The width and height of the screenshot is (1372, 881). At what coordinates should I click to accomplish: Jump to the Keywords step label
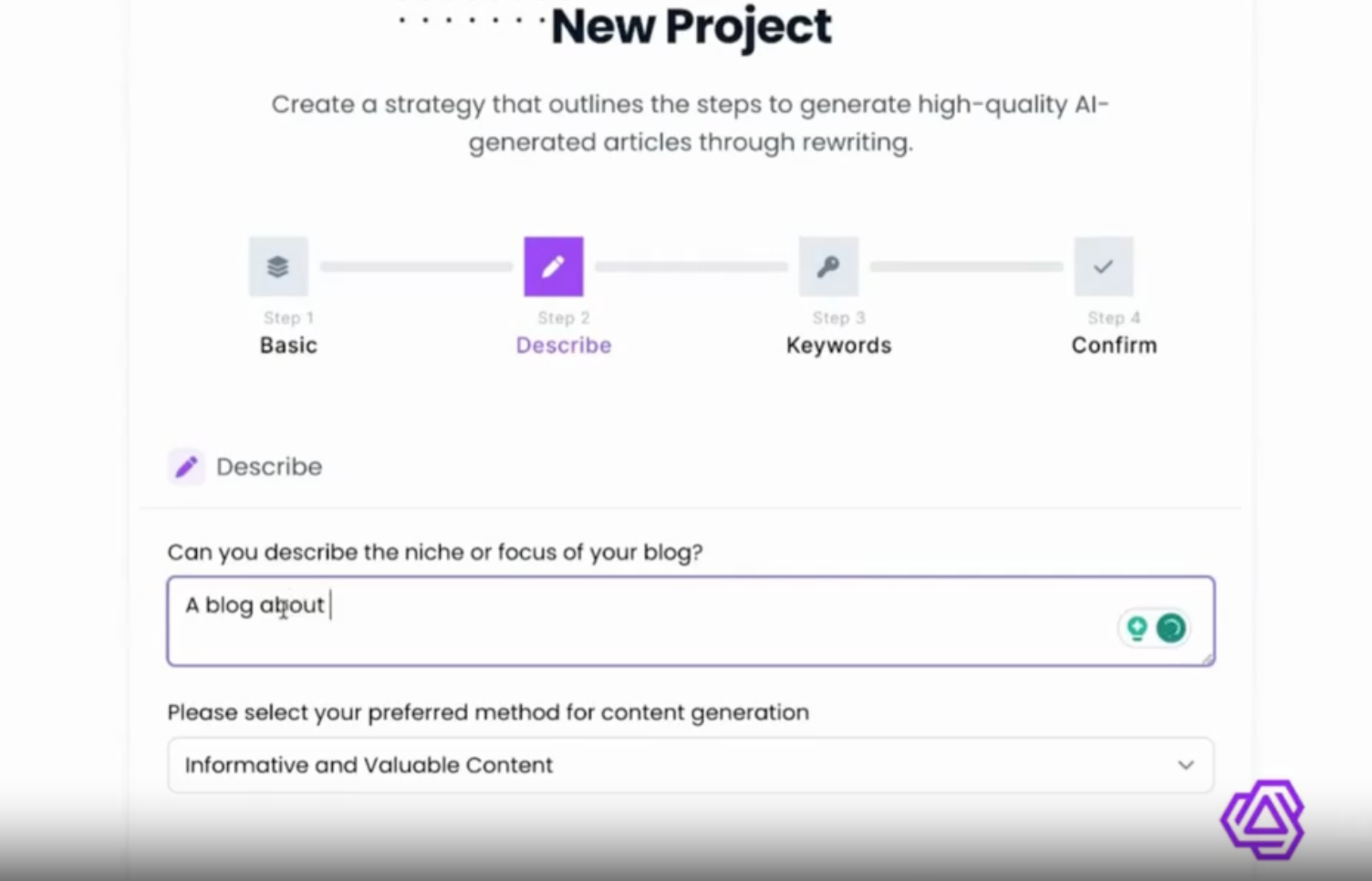838,346
